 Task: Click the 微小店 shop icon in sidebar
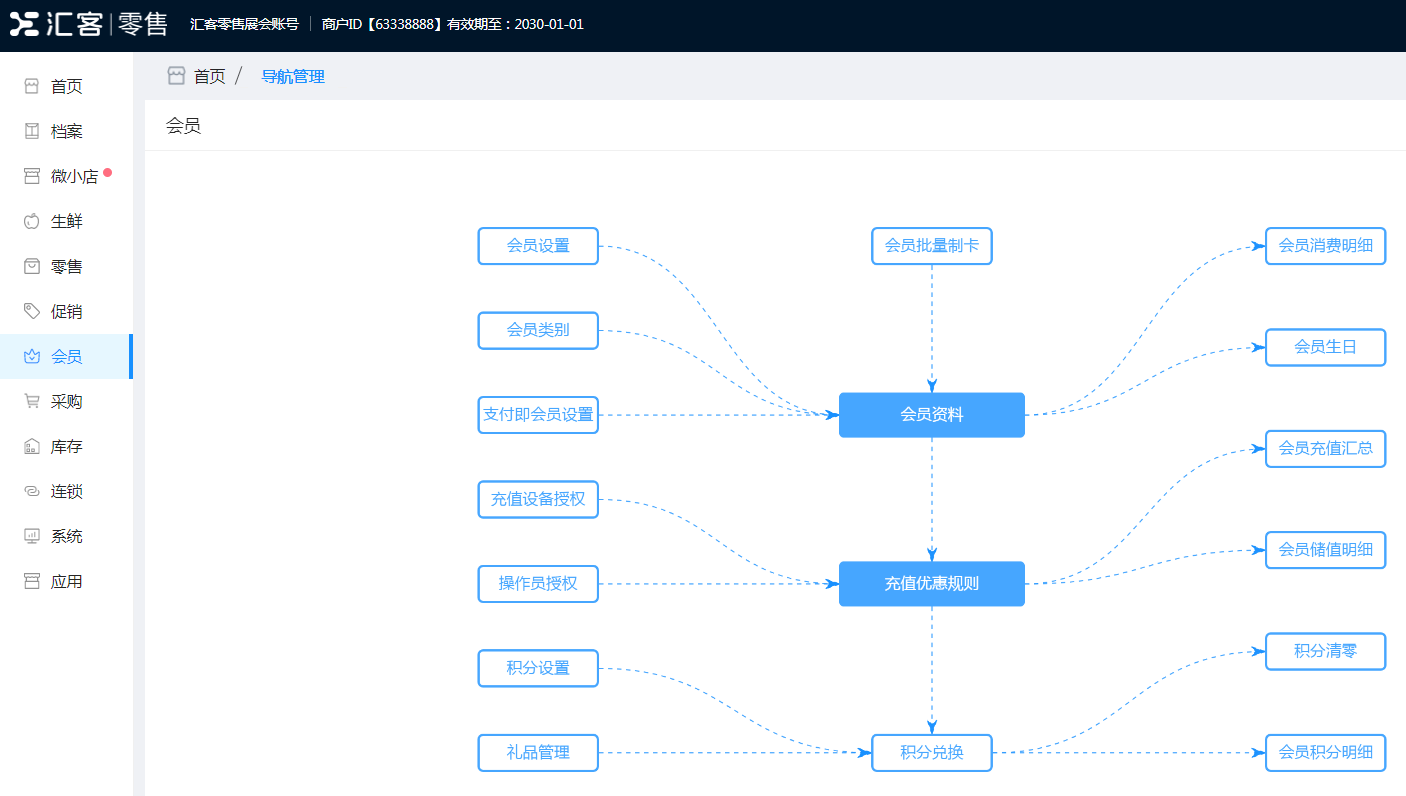click(x=32, y=177)
